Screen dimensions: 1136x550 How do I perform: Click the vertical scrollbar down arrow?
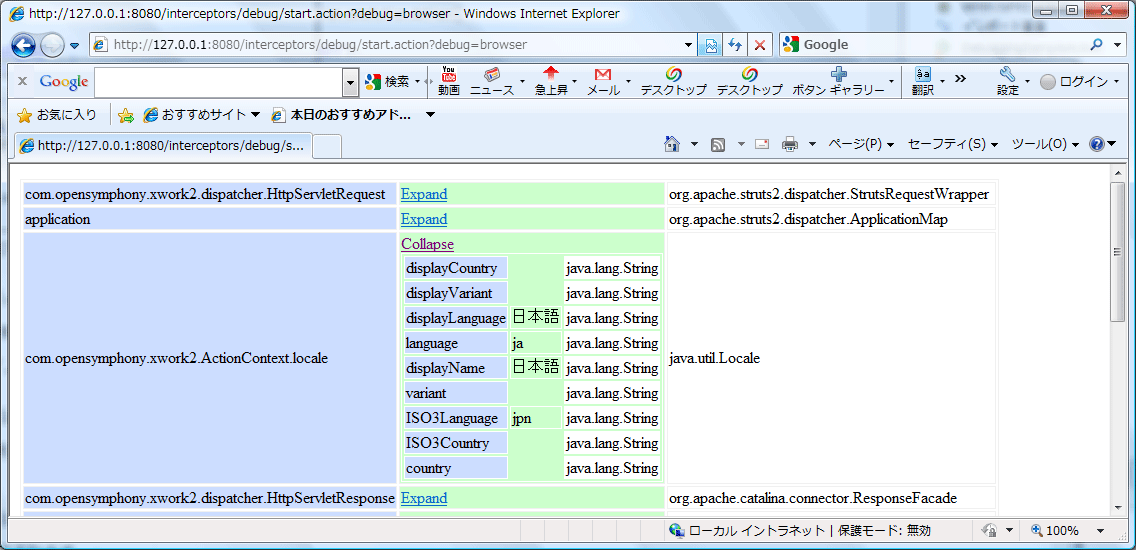[x=1118, y=509]
